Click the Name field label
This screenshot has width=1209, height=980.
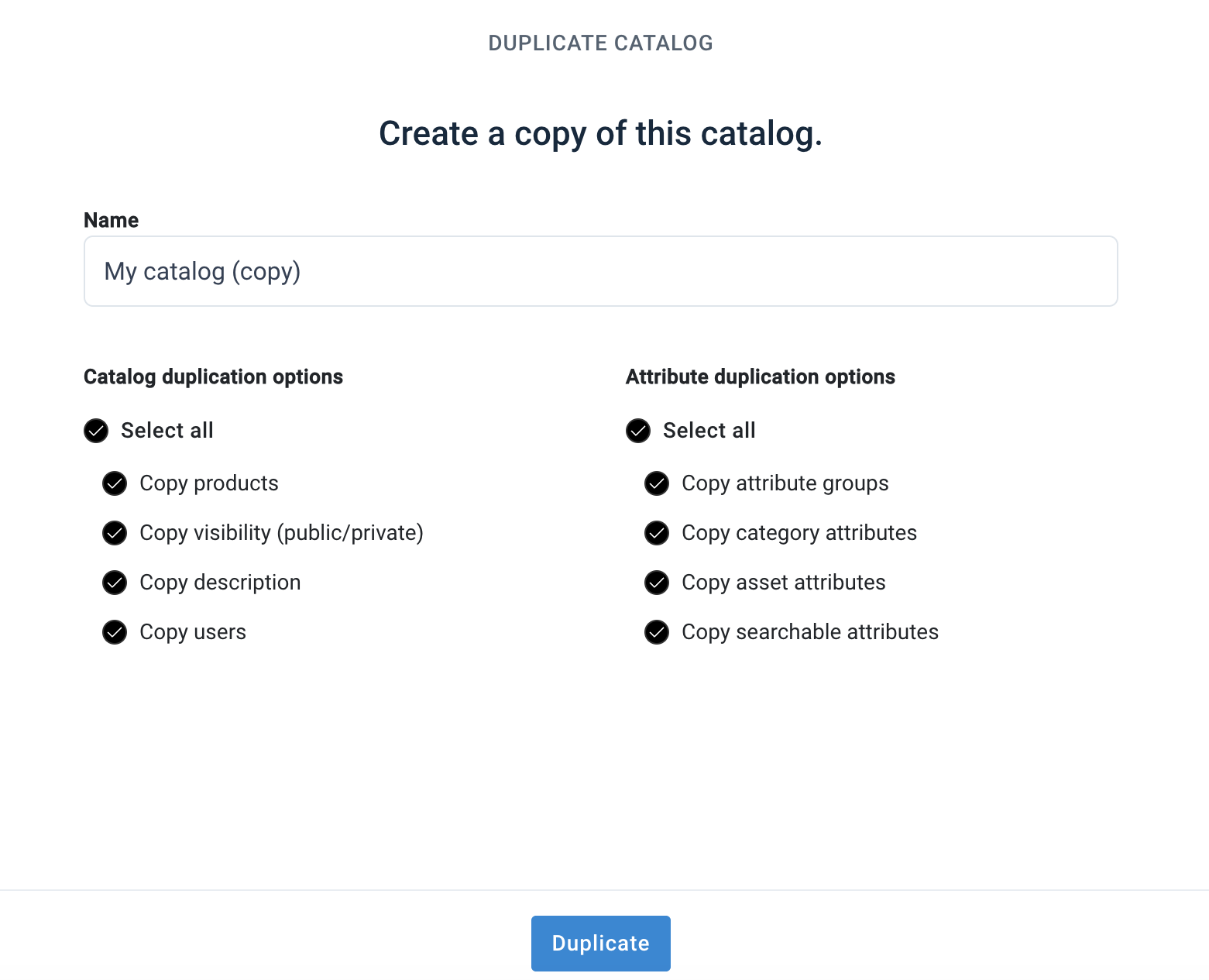click(x=111, y=220)
